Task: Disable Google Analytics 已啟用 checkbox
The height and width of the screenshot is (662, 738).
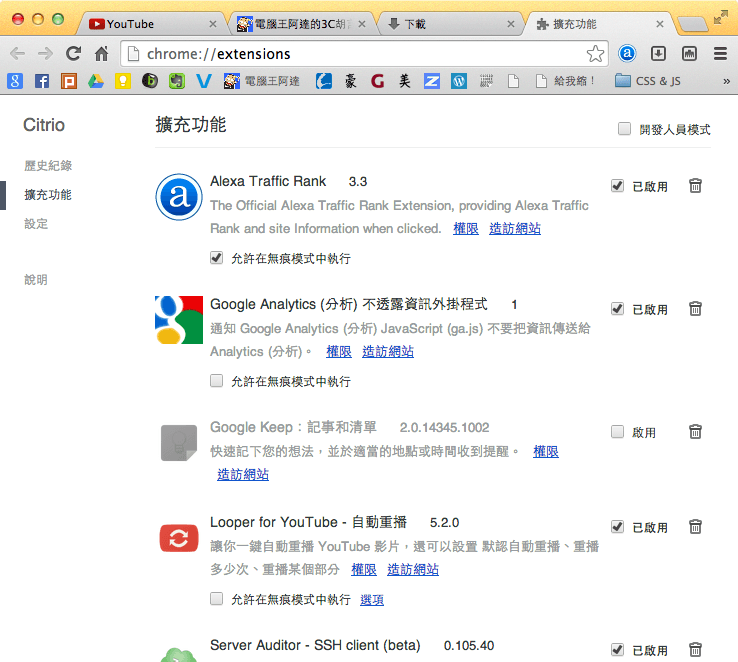Action: pyautogui.click(x=617, y=309)
